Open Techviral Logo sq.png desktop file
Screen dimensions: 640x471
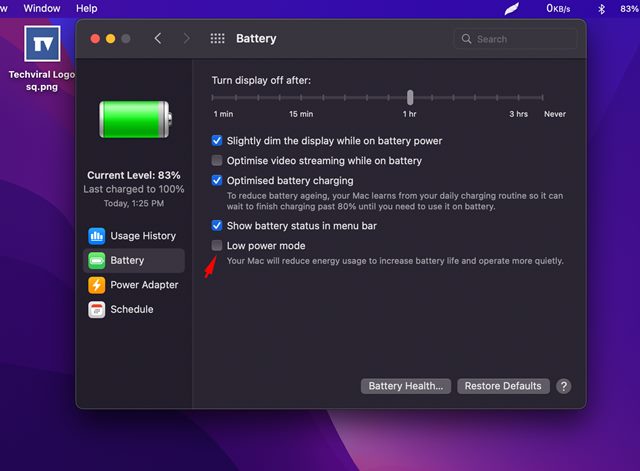click(42, 58)
